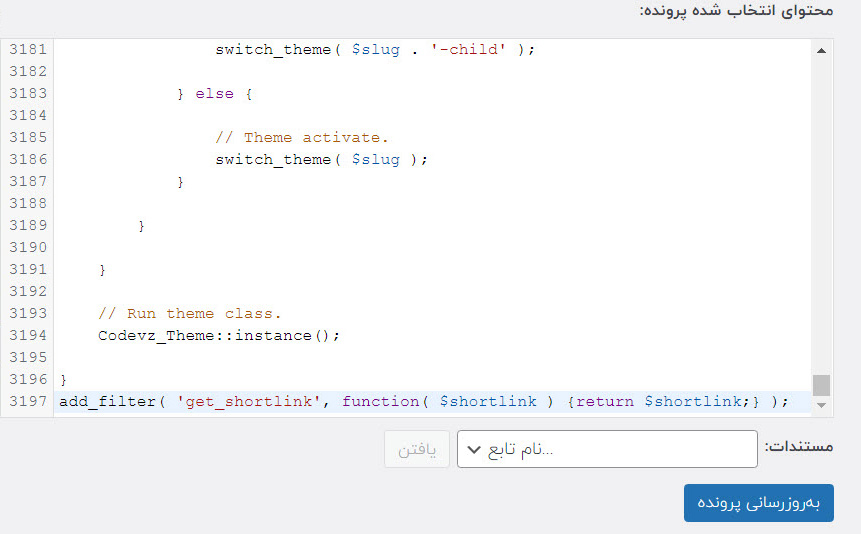Click the selected file content heading
Screen dimensions: 861x534
pos(736,10)
